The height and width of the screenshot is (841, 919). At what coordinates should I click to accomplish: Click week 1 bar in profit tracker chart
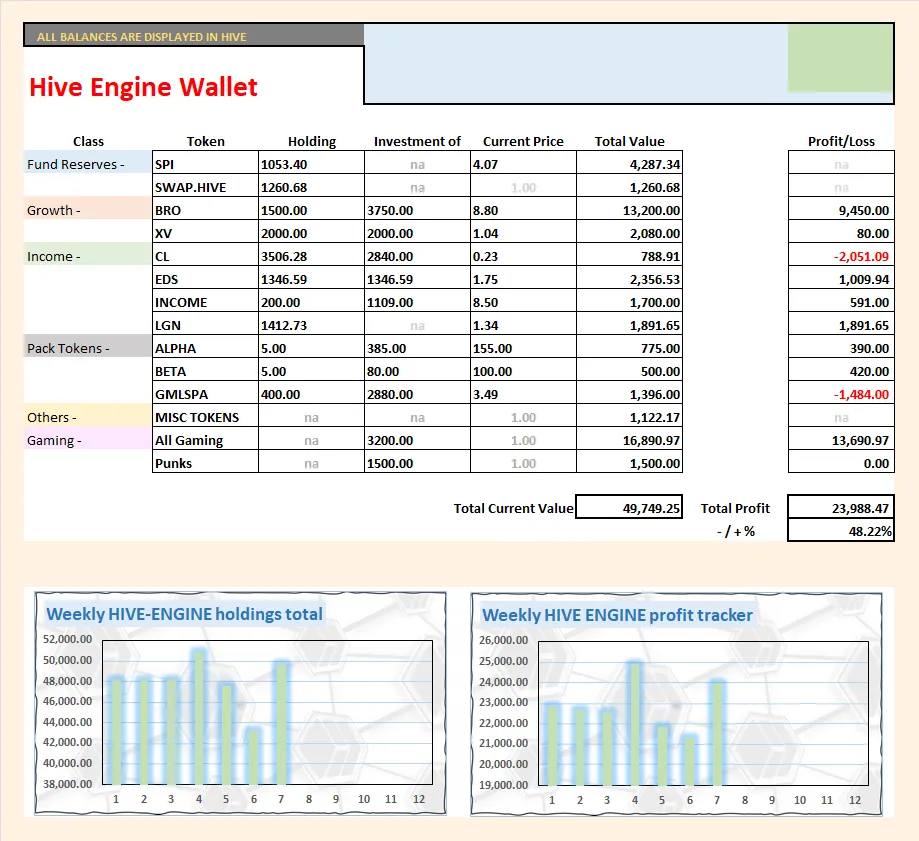click(552, 744)
